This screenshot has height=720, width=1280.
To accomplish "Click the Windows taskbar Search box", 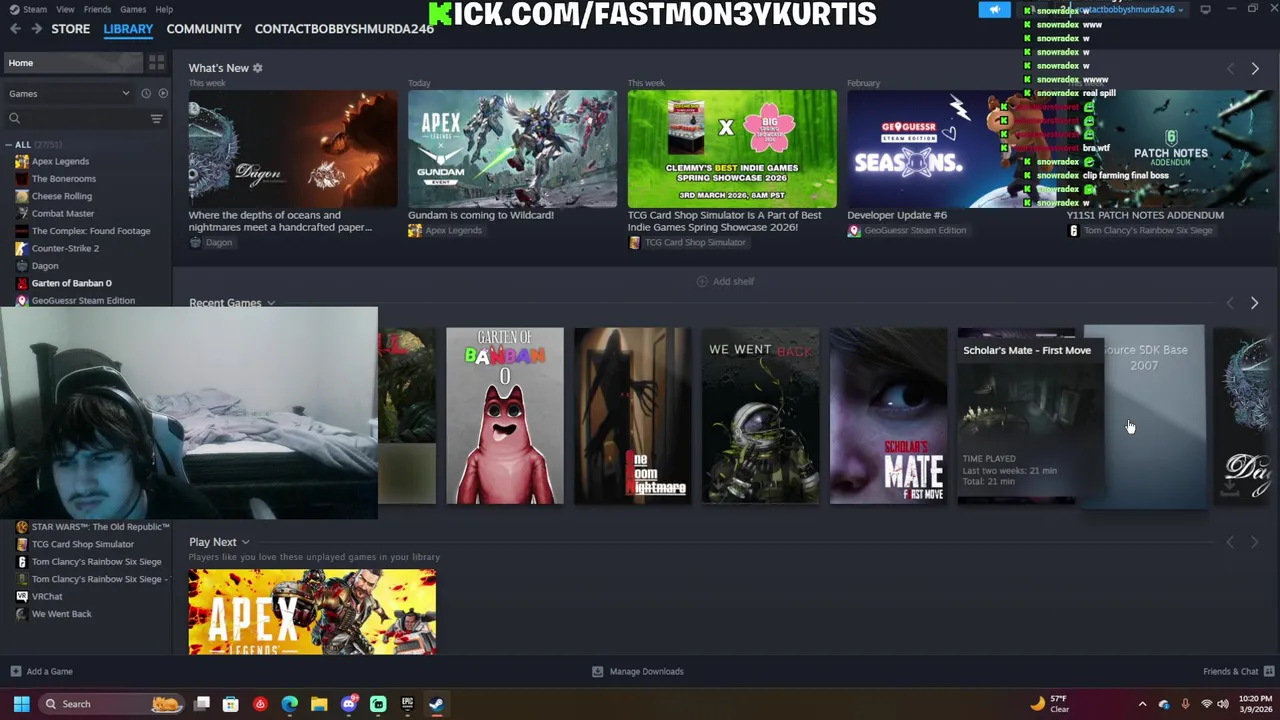I will 110,704.
